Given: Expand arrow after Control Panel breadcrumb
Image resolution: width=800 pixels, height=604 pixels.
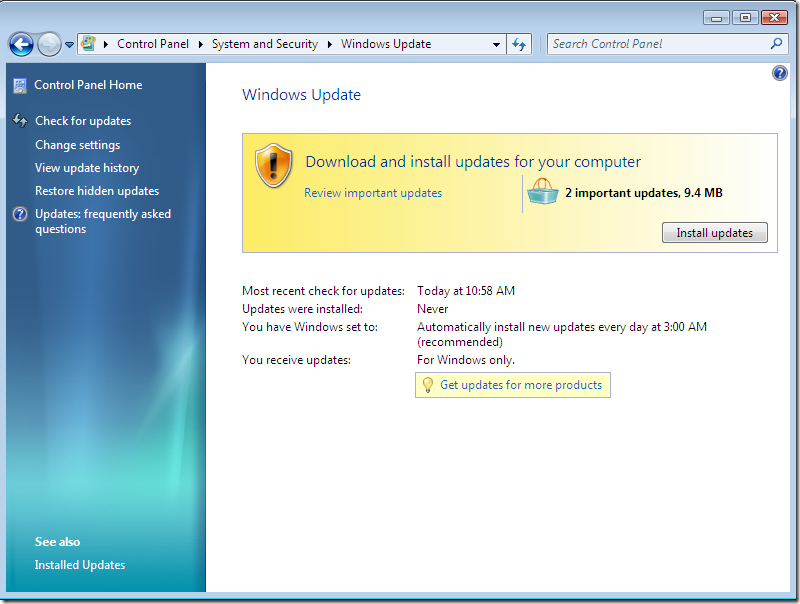Looking at the screenshot, I should (201, 44).
